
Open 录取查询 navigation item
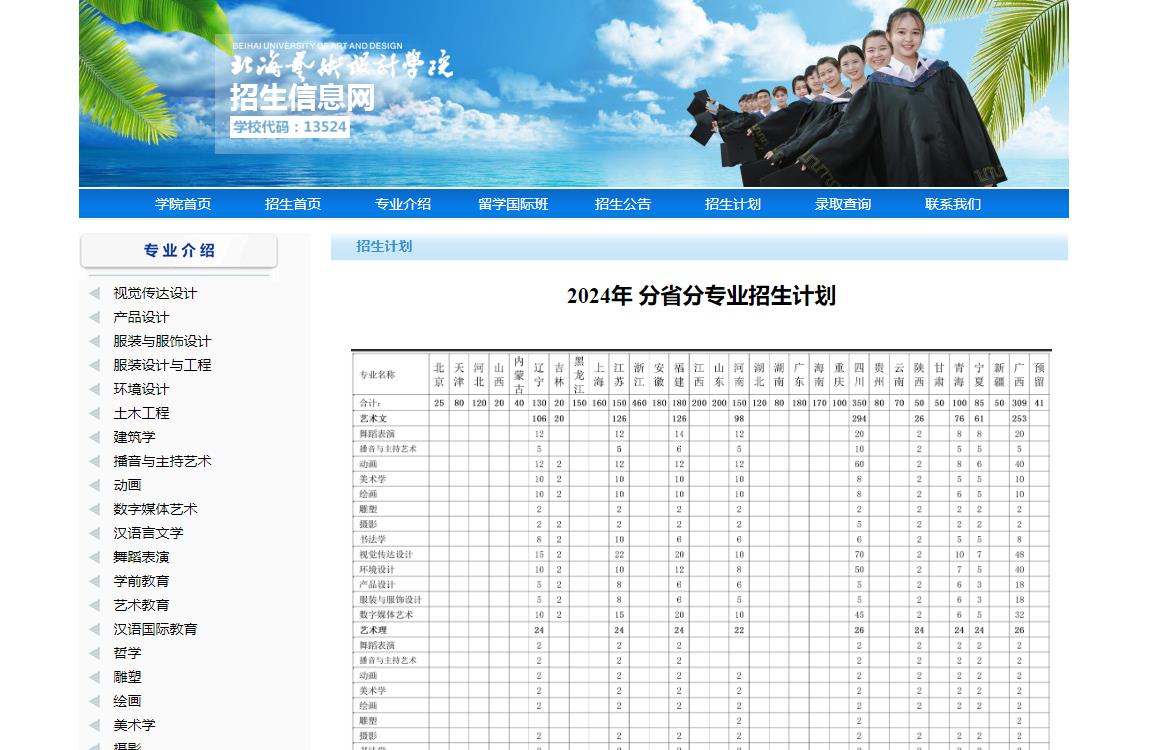click(x=843, y=205)
